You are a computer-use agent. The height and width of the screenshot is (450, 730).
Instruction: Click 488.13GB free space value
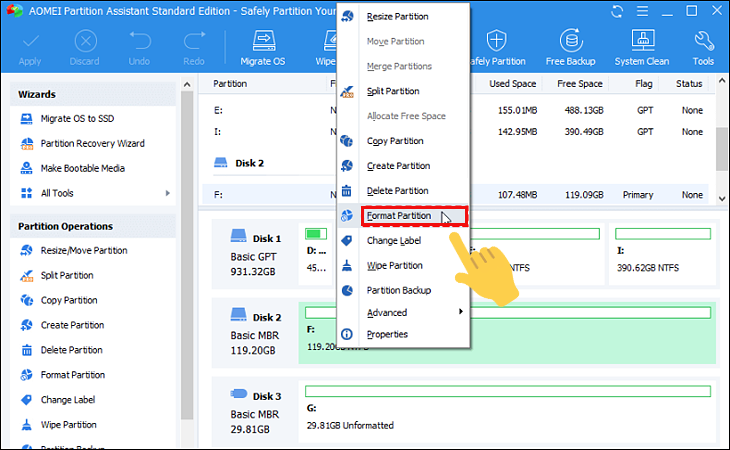click(584, 111)
